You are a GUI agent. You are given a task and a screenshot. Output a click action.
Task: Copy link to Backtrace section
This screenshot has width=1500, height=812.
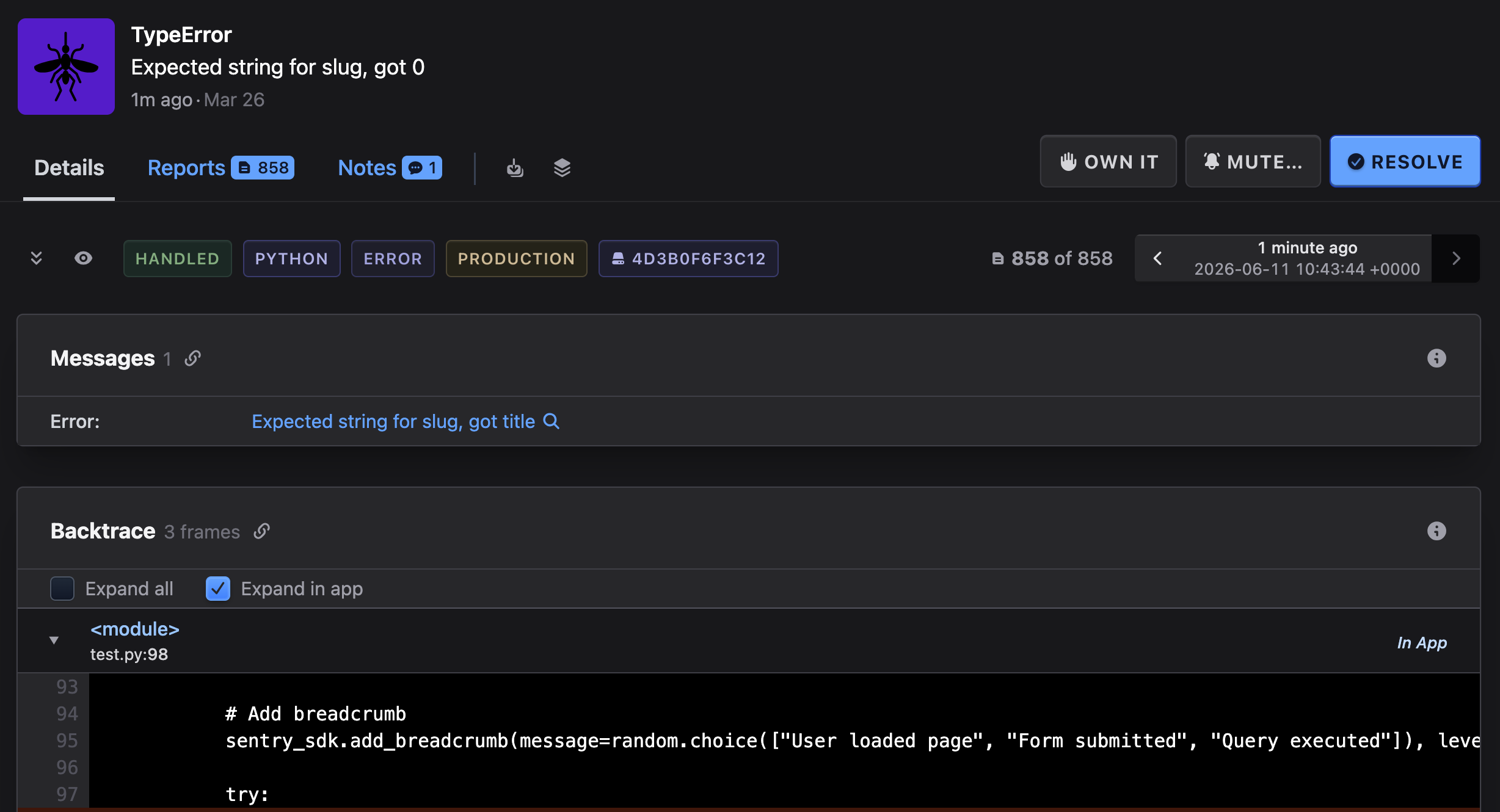tap(262, 531)
